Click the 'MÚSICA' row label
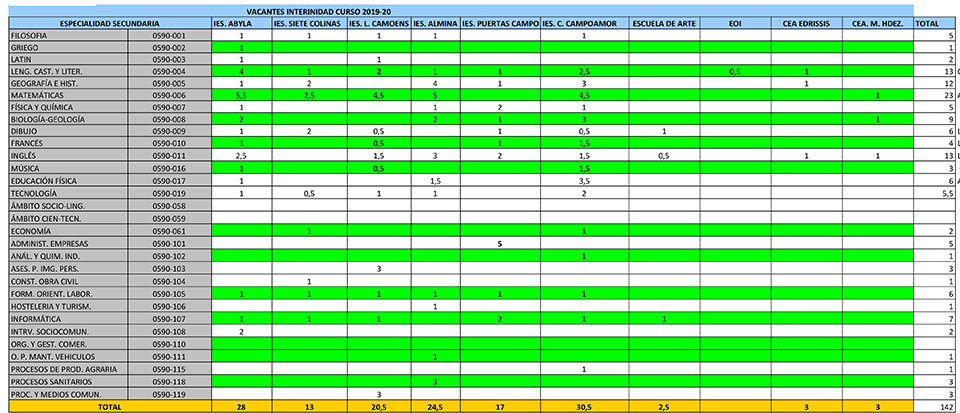This screenshot has height=413, width=960. [69, 168]
